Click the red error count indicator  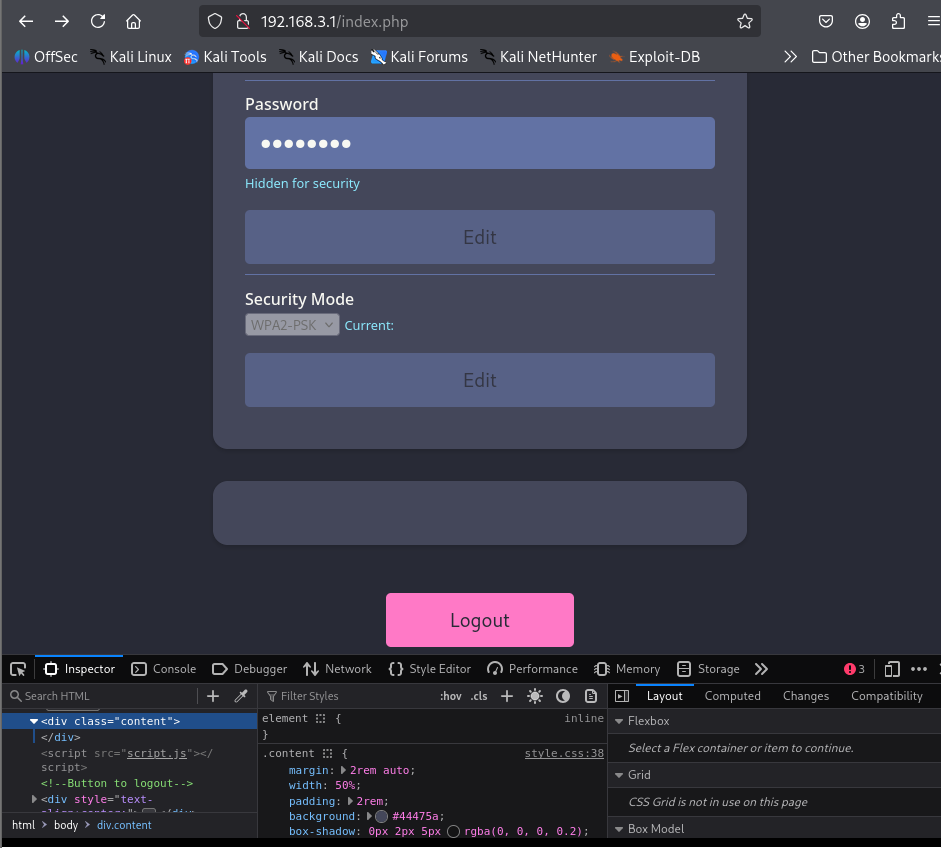pyautogui.click(x=854, y=669)
